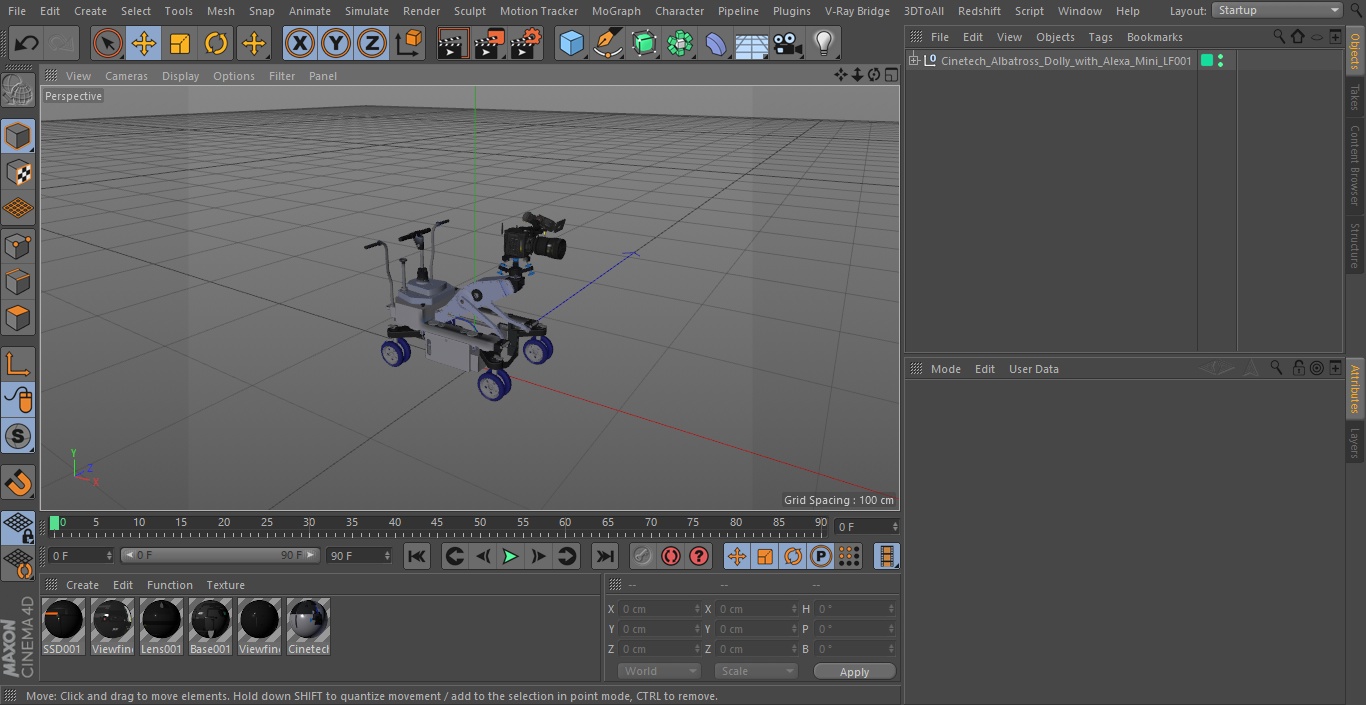Add a Camera object

[788, 43]
